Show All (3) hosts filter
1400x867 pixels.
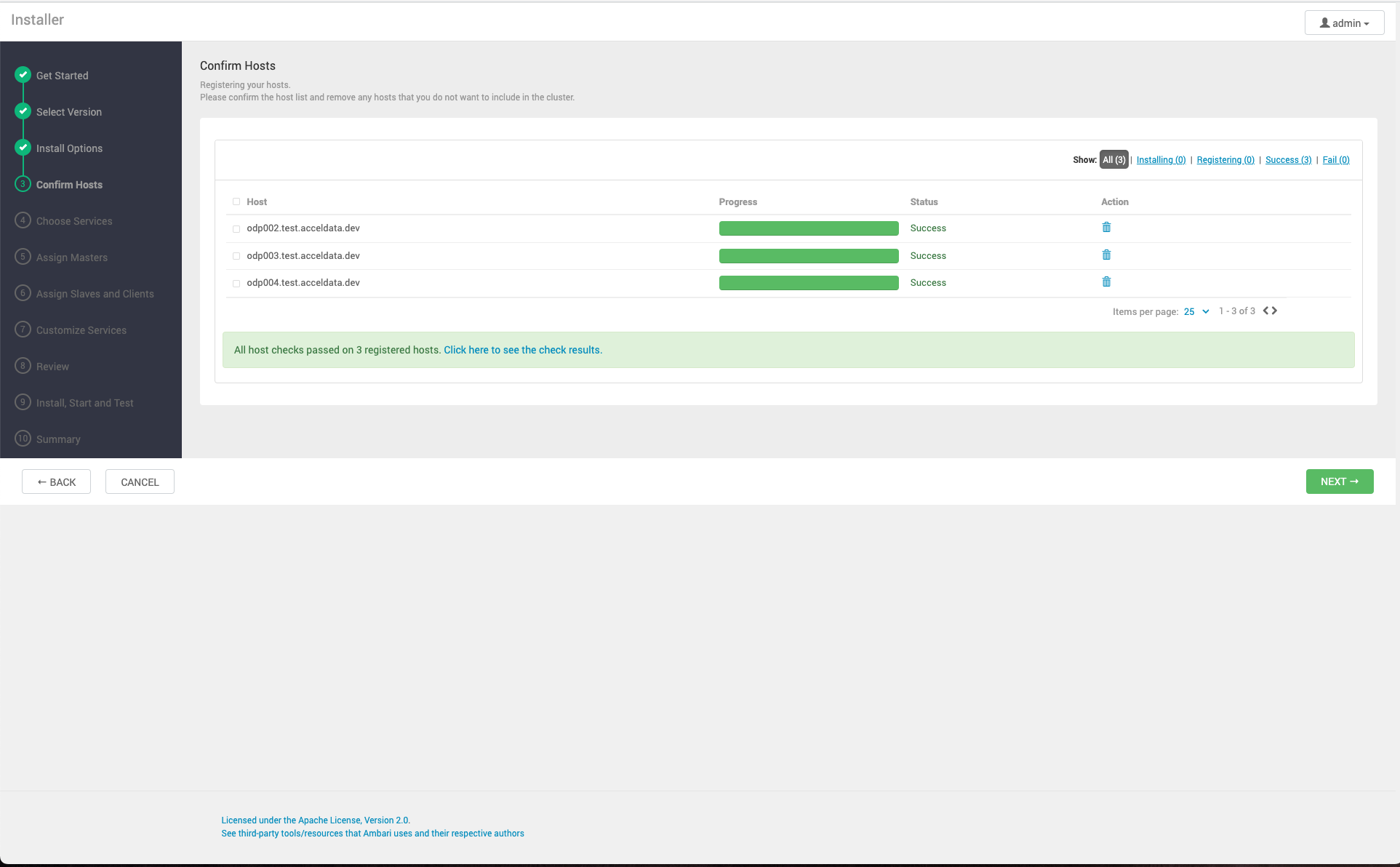(x=1113, y=159)
